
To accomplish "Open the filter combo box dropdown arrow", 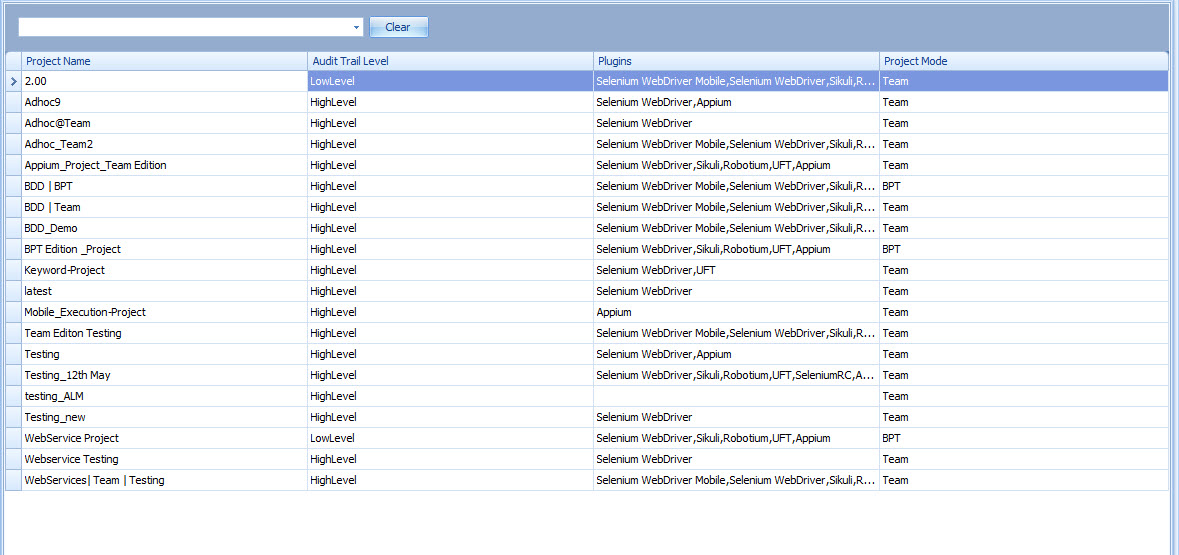I will [356, 27].
